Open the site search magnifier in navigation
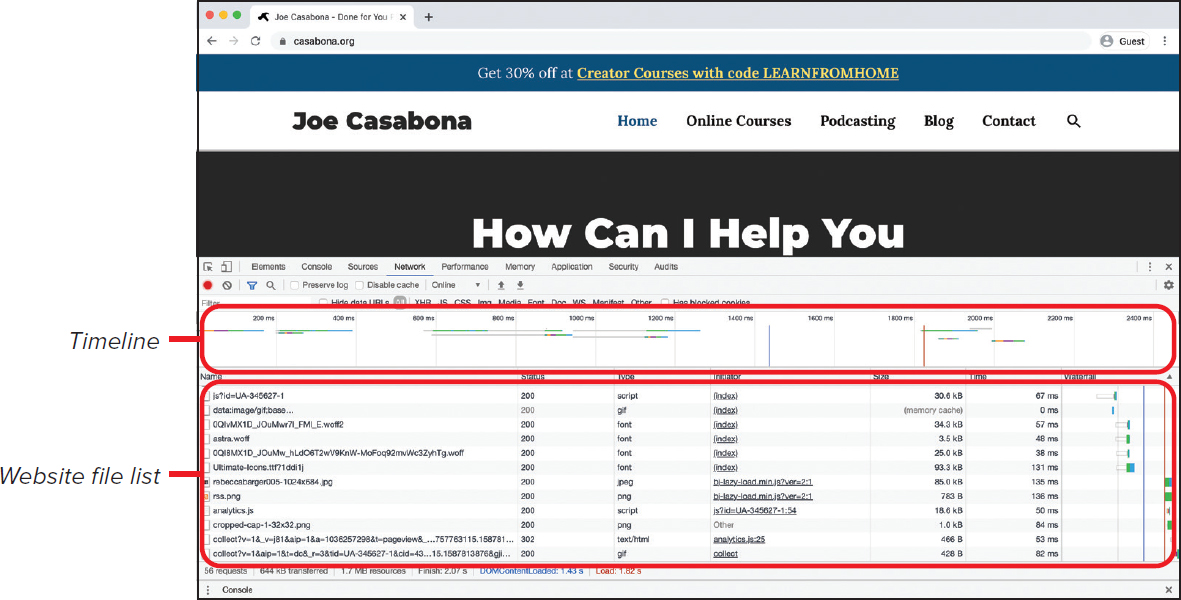The width and height of the screenshot is (1181, 600). (x=1074, y=121)
